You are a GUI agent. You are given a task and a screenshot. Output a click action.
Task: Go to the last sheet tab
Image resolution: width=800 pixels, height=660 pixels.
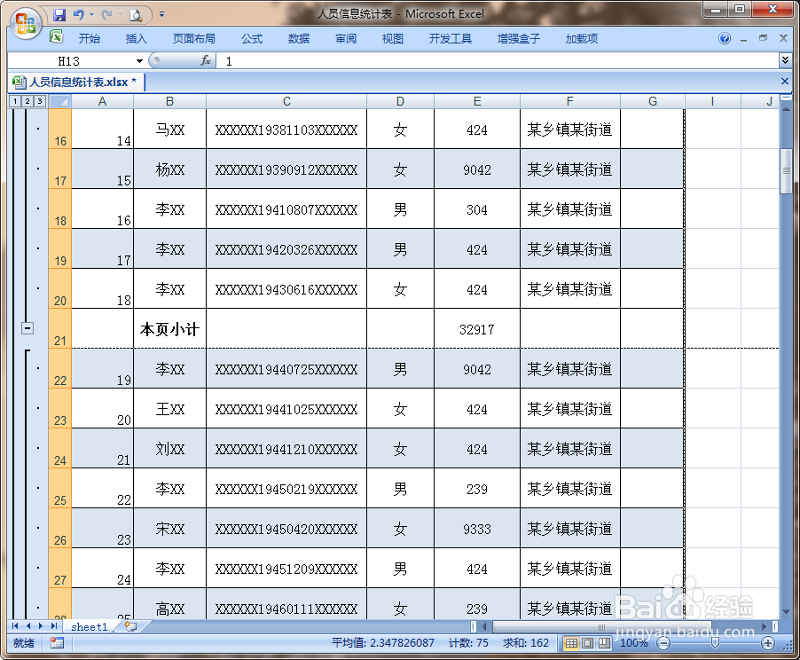point(53,626)
